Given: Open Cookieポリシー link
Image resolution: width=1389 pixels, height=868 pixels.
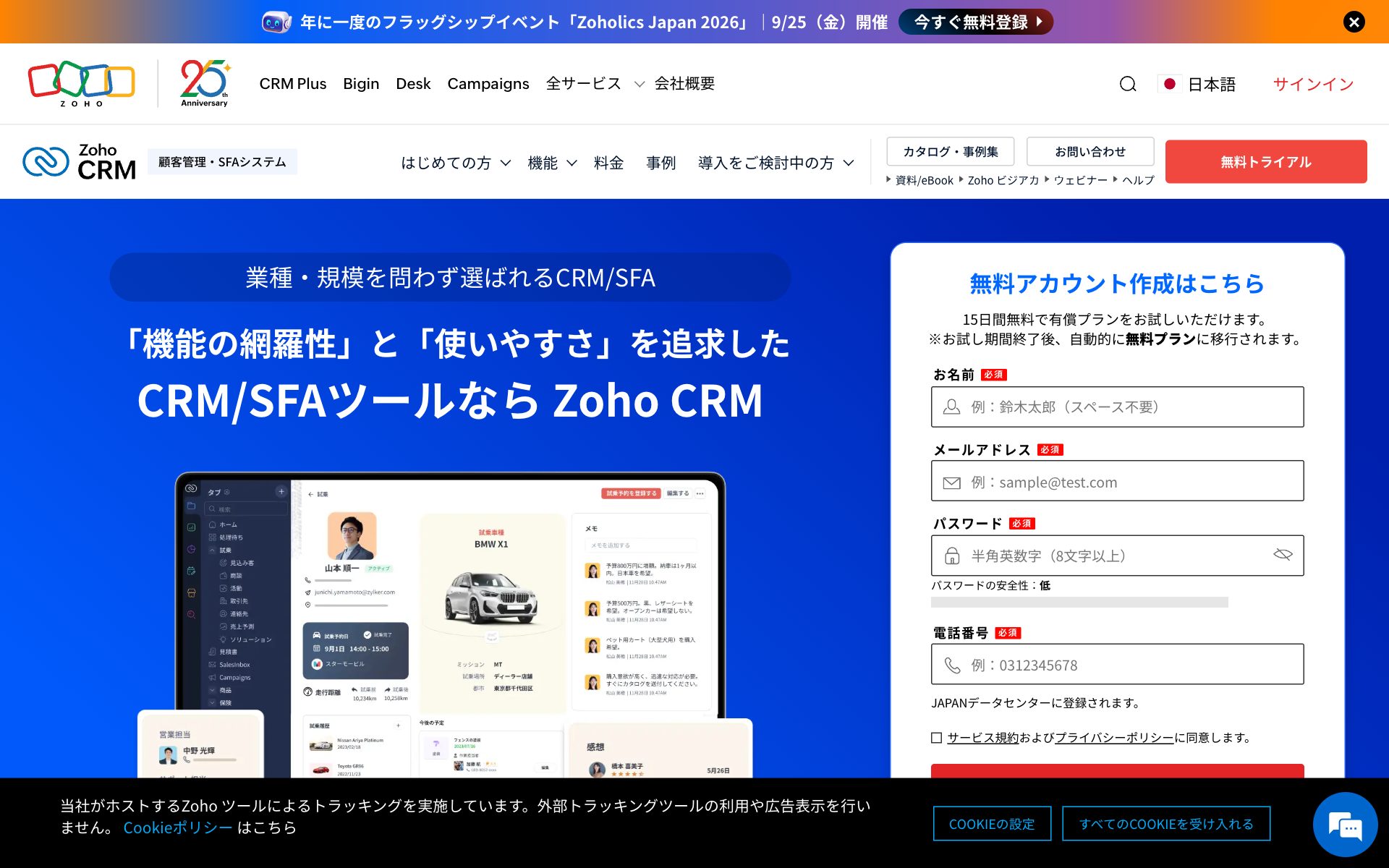Looking at the screenshot, I should pos(178,827).
